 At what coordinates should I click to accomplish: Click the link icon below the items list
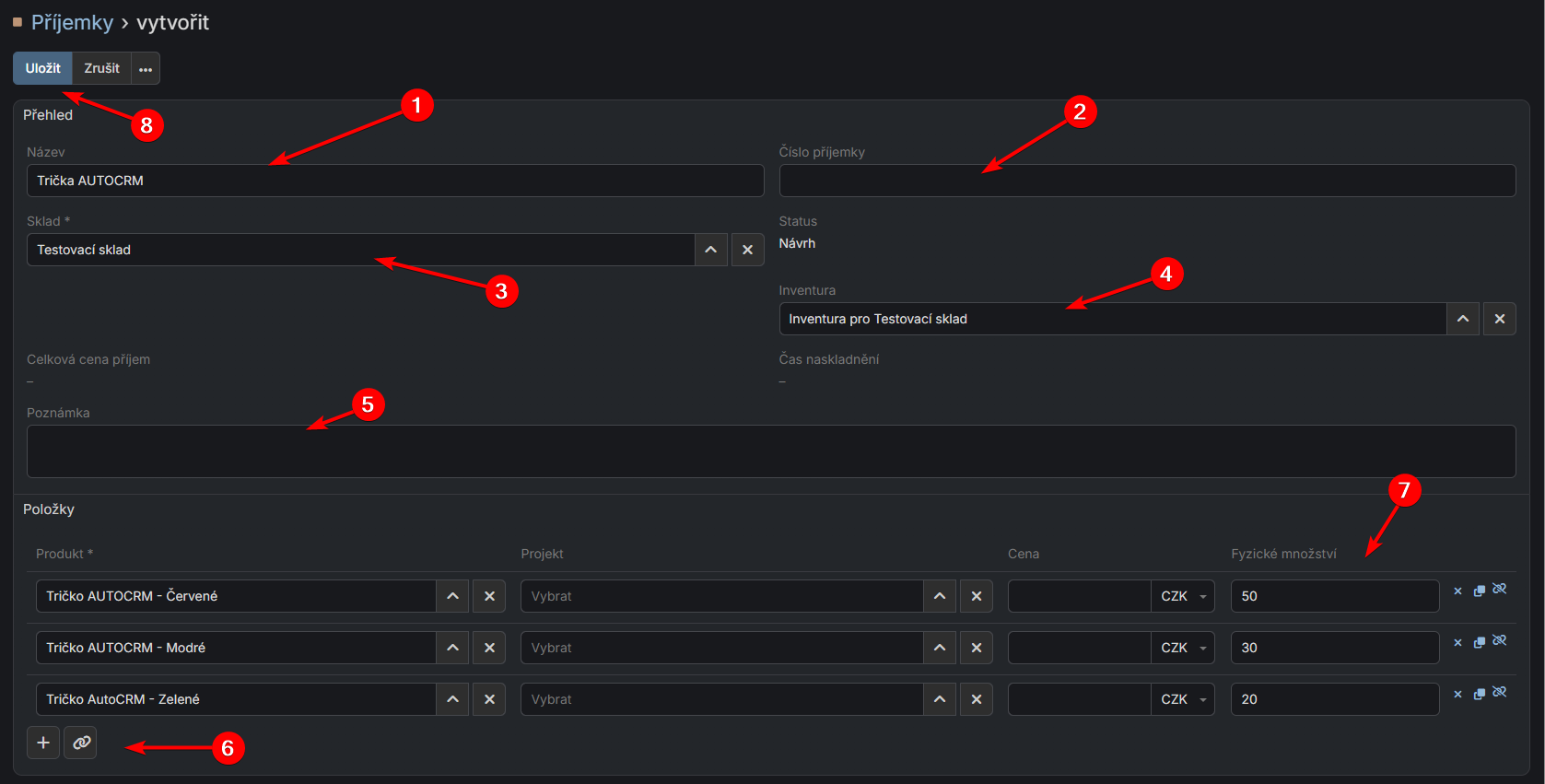click(81, 743)
